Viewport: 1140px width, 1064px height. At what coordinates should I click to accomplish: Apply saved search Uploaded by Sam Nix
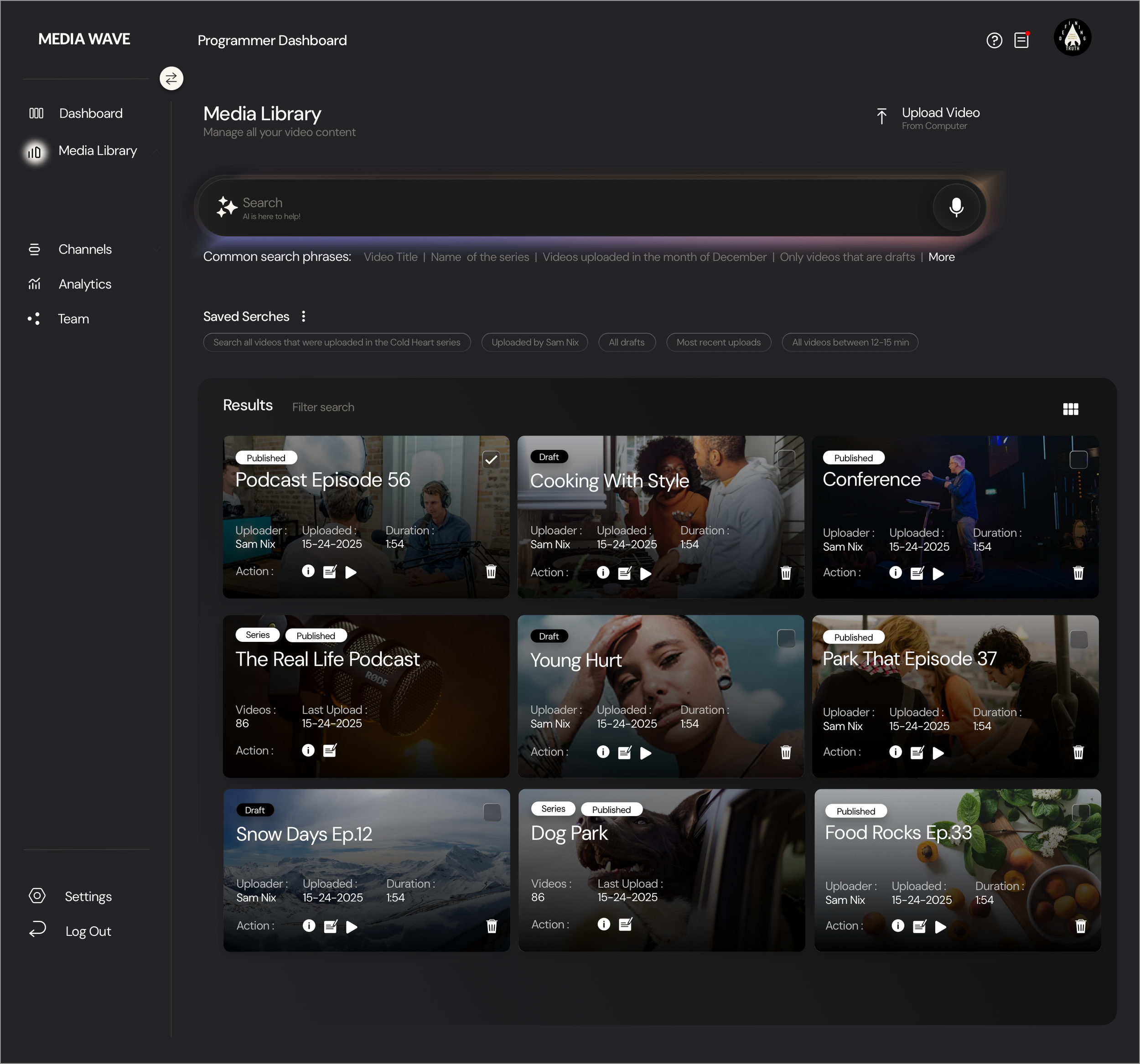[534, 342]
